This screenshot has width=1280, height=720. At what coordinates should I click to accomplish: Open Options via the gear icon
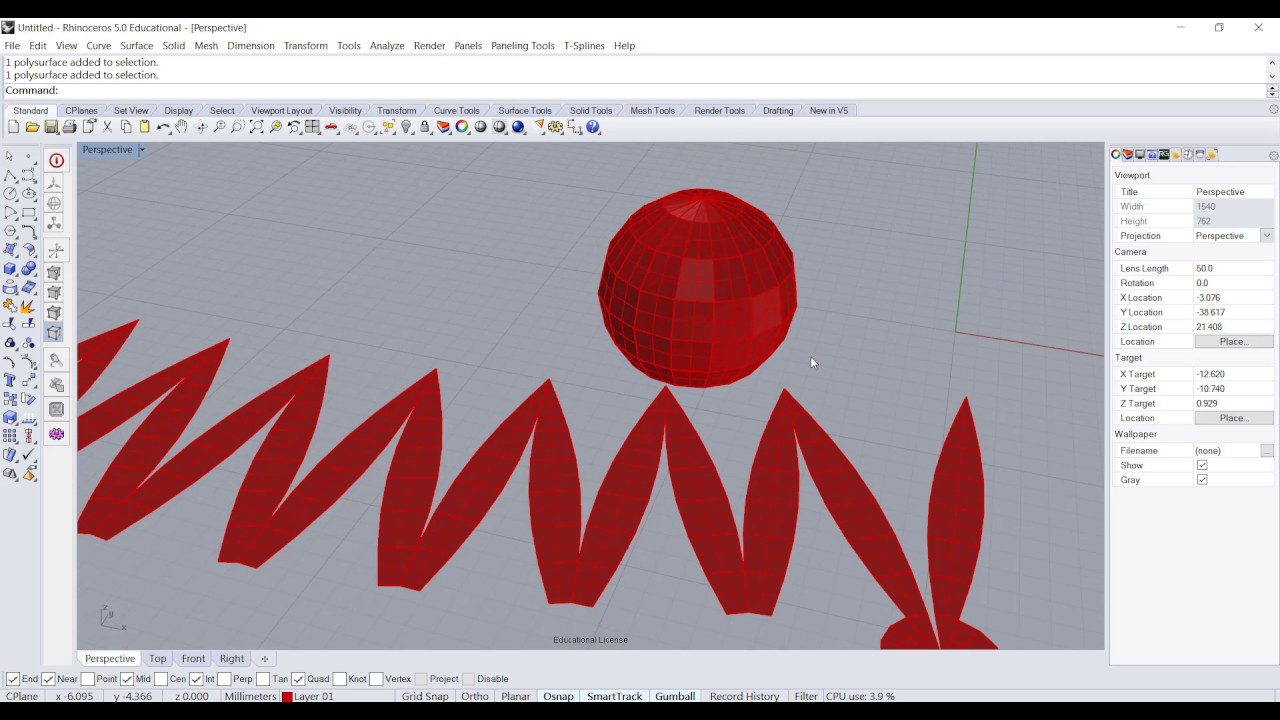[554, 127]
